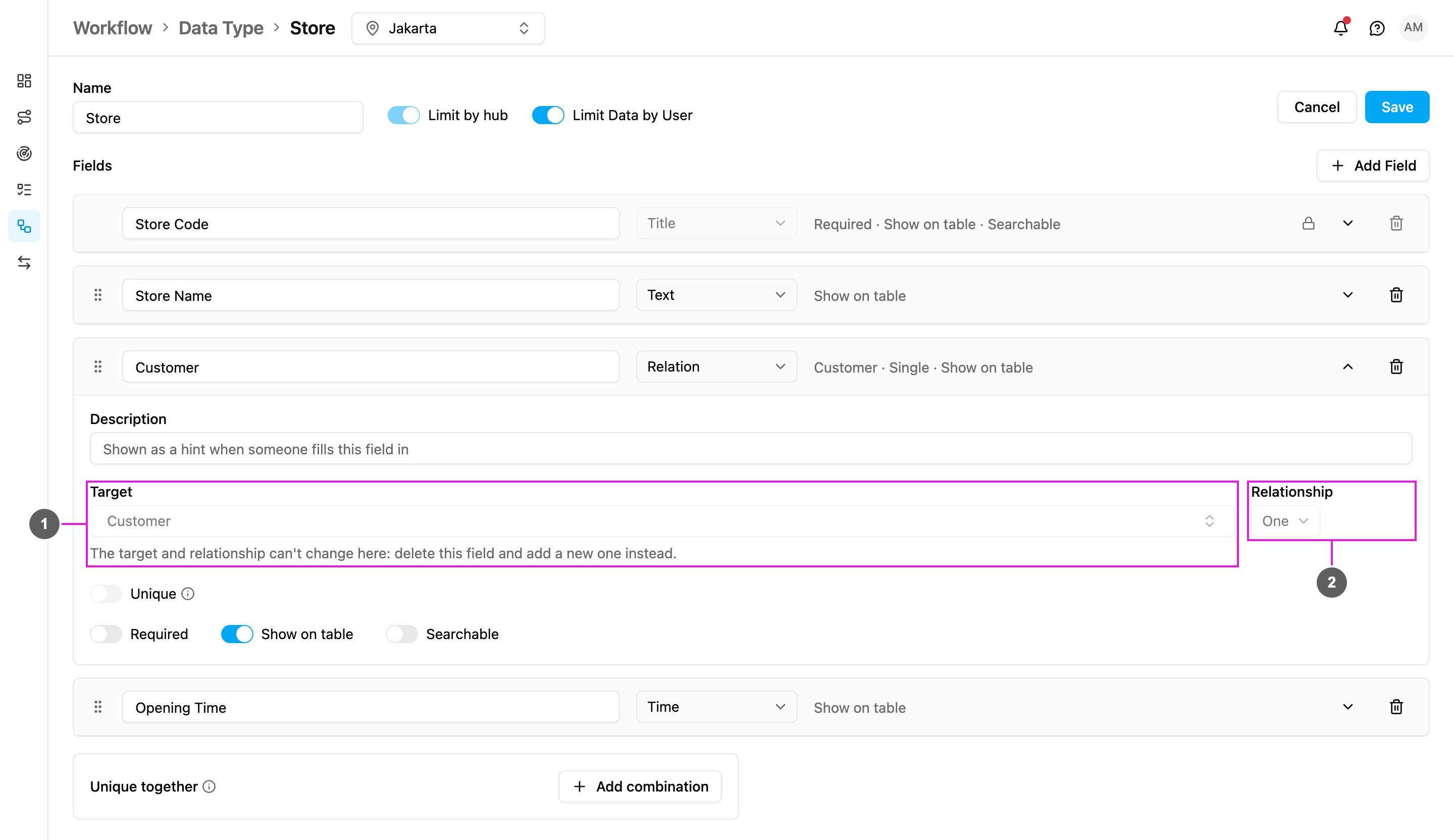This screenshot has width=1454, height=840.
Task: Delete the Customer field
Action: point(1396,366)
